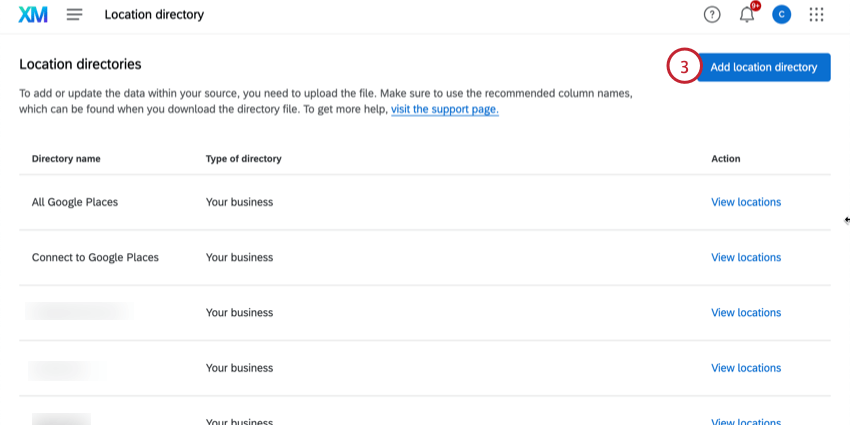This screenshot has height=425, width=850.
Task: Click the Directory name column header
Action: point(66,159)
